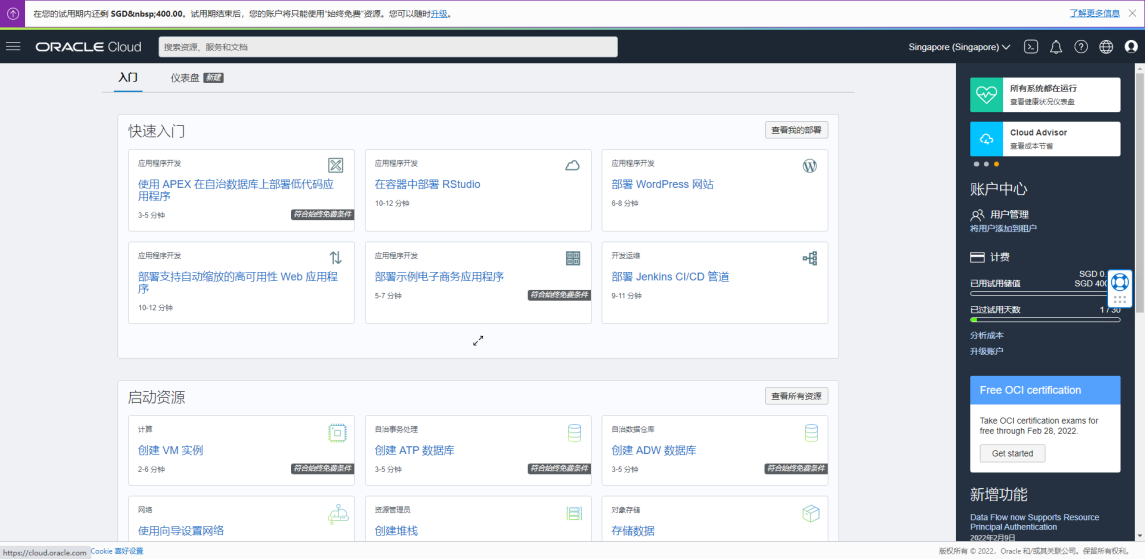Open the announcements bell icon
1145x559 pixels.
pyautogui.click(x=1056, y=47)
